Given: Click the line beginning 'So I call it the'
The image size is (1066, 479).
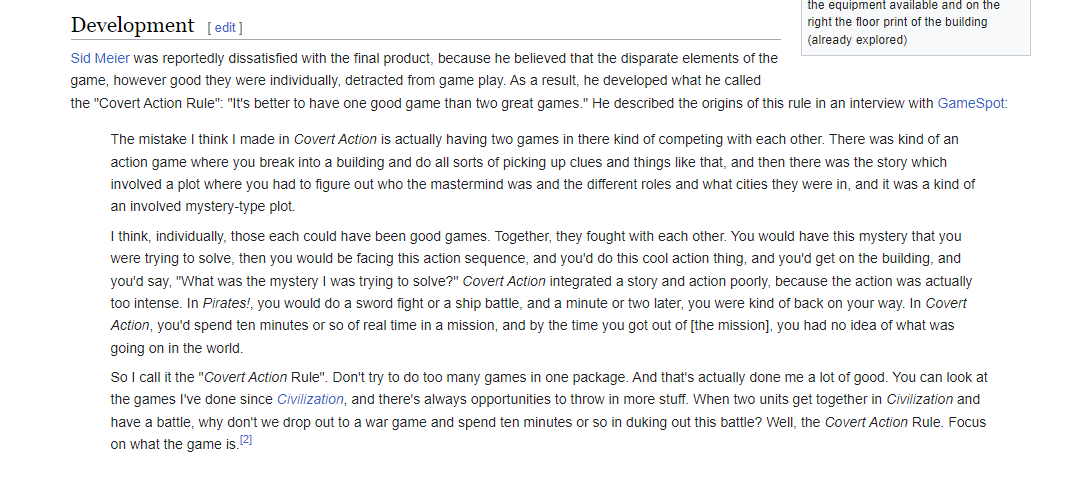Looking at the screenshot, I should point(549,377).
